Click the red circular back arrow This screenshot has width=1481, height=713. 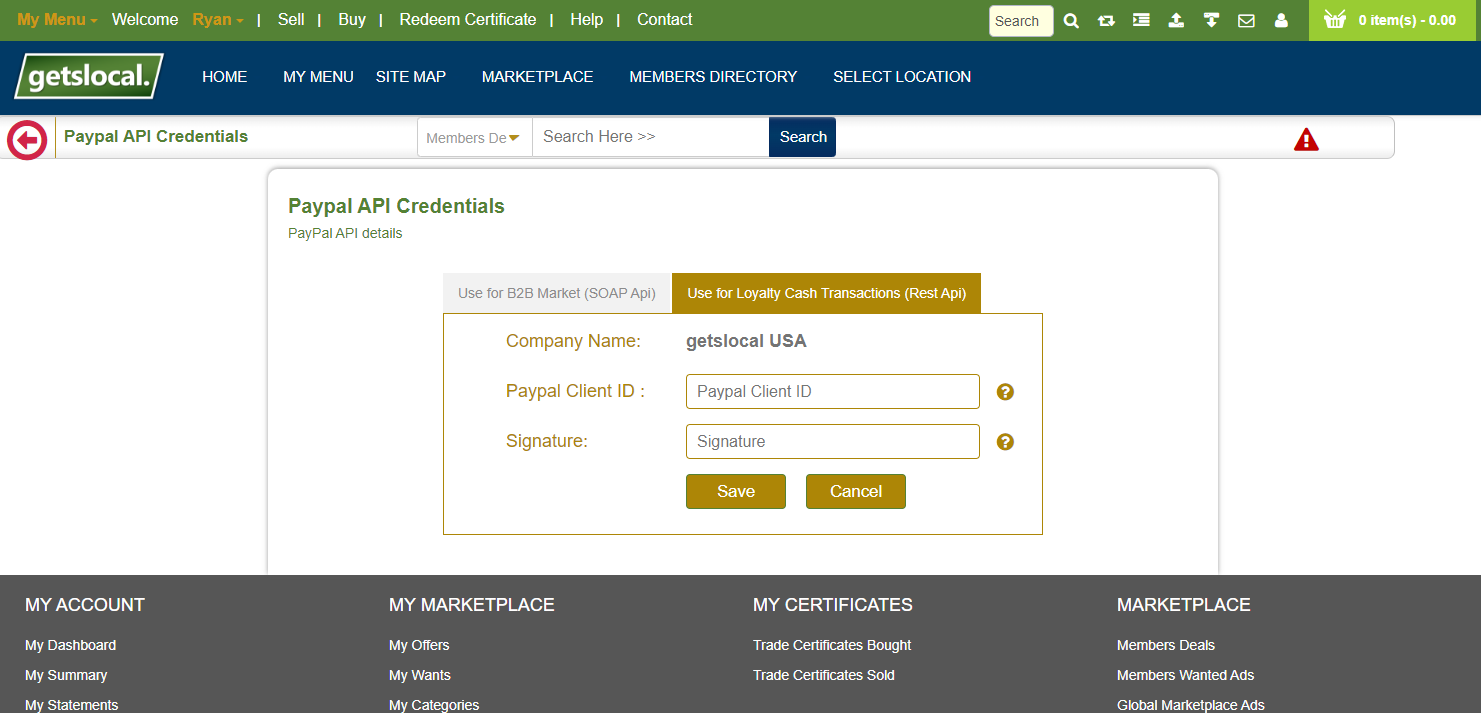click(27, 140)
